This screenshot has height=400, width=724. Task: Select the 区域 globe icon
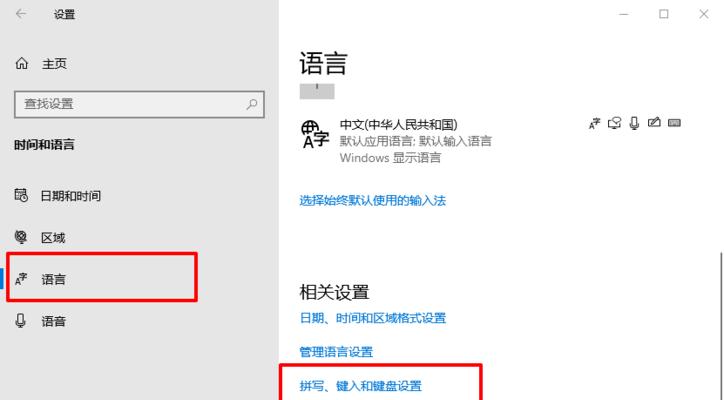point(21,237)
